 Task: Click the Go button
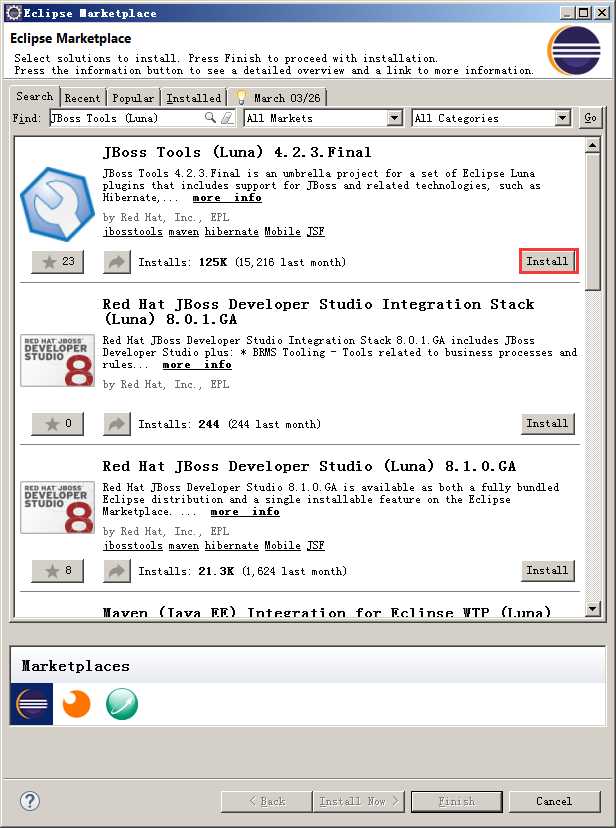(x=590, y=118)
